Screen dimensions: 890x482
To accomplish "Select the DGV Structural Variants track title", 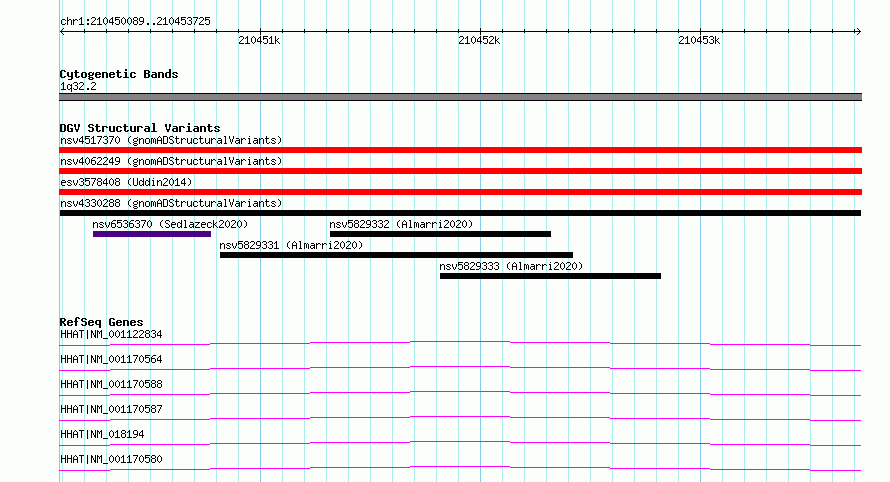I will [x=140, y=128].
